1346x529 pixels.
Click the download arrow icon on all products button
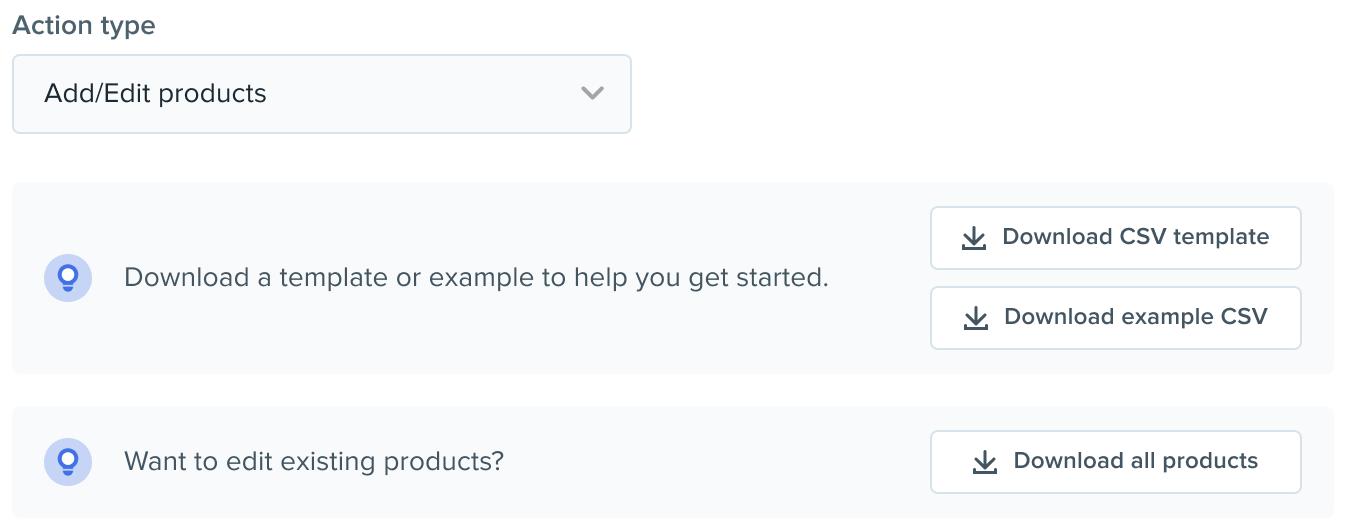(x=985, y=462)
